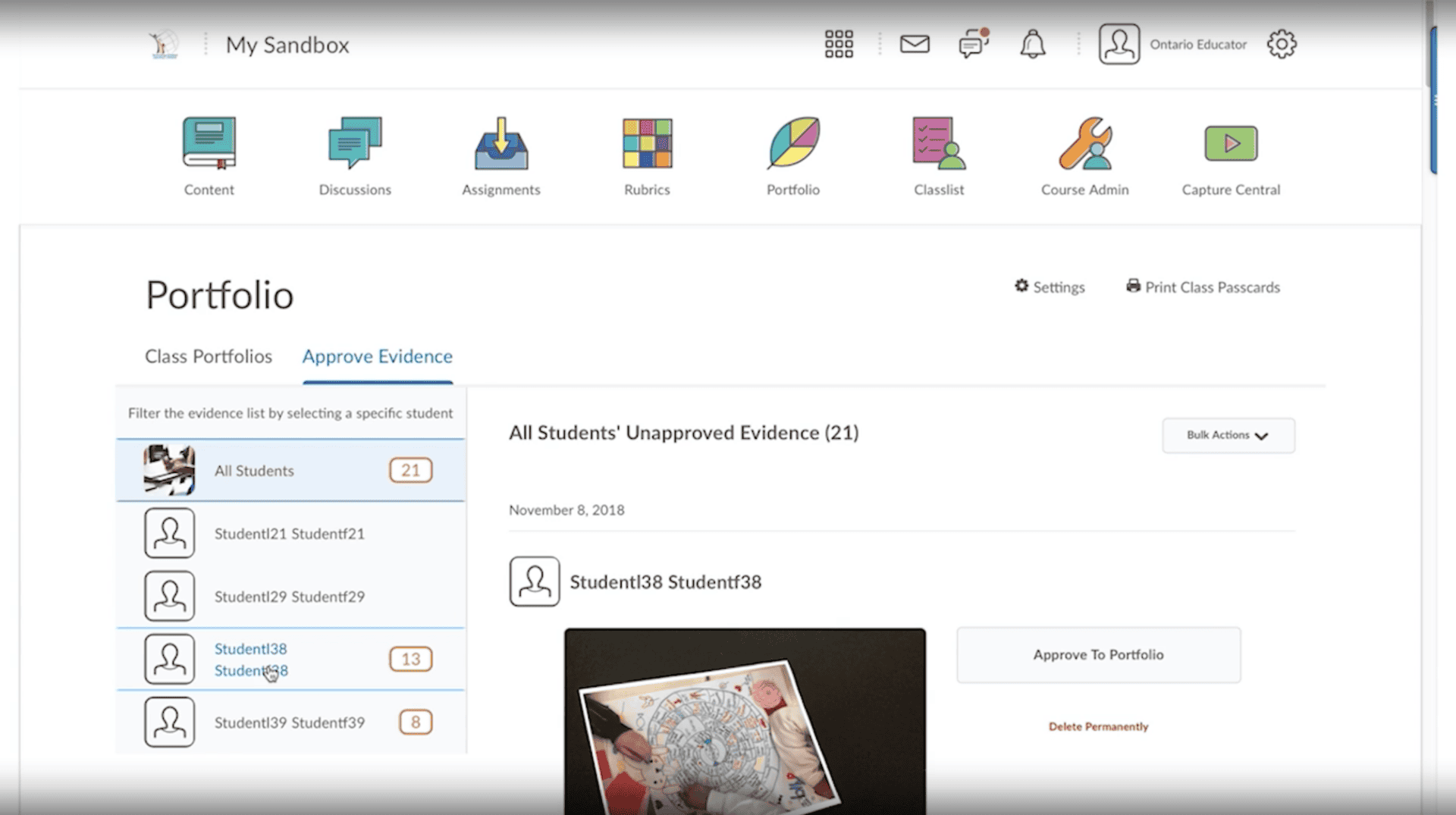
Task: Switch to the Class Portfolios tab
Action: 209,356
